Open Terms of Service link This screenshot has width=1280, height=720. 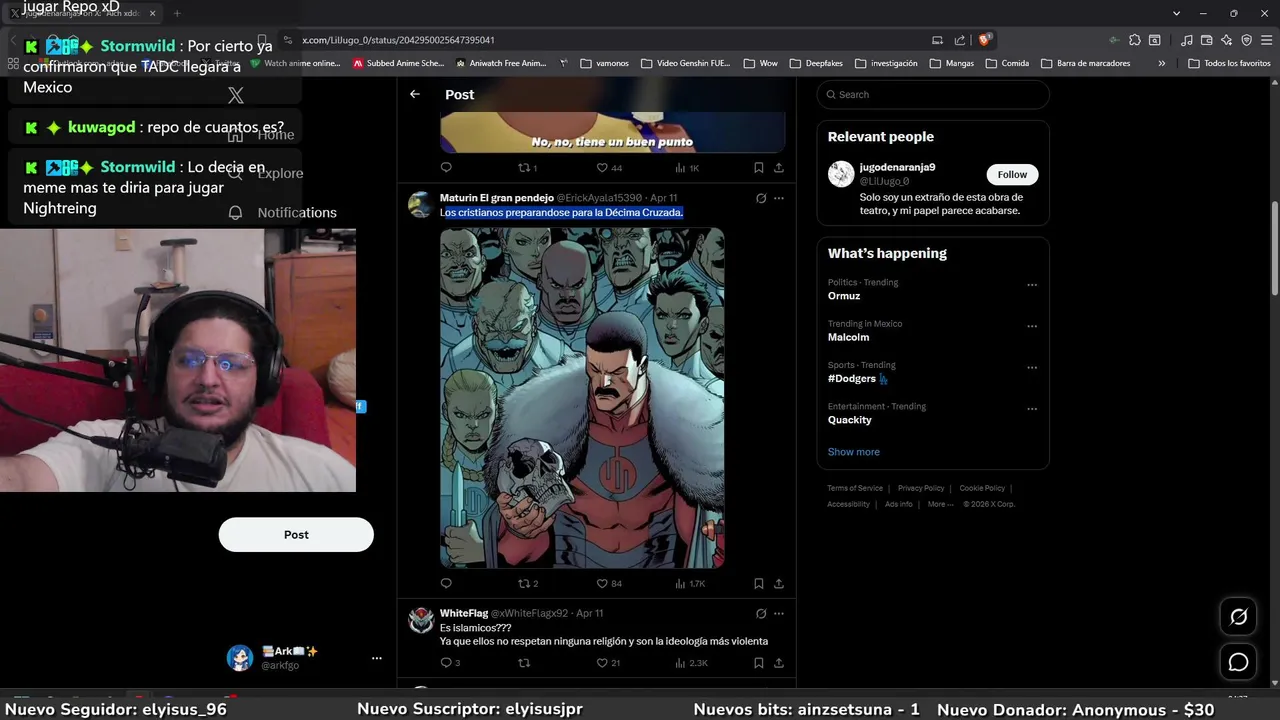tap(855, 488)
